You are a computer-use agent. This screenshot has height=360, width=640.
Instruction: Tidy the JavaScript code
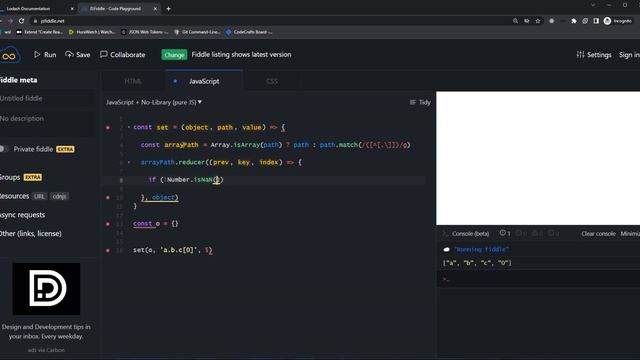pos(420,102)
